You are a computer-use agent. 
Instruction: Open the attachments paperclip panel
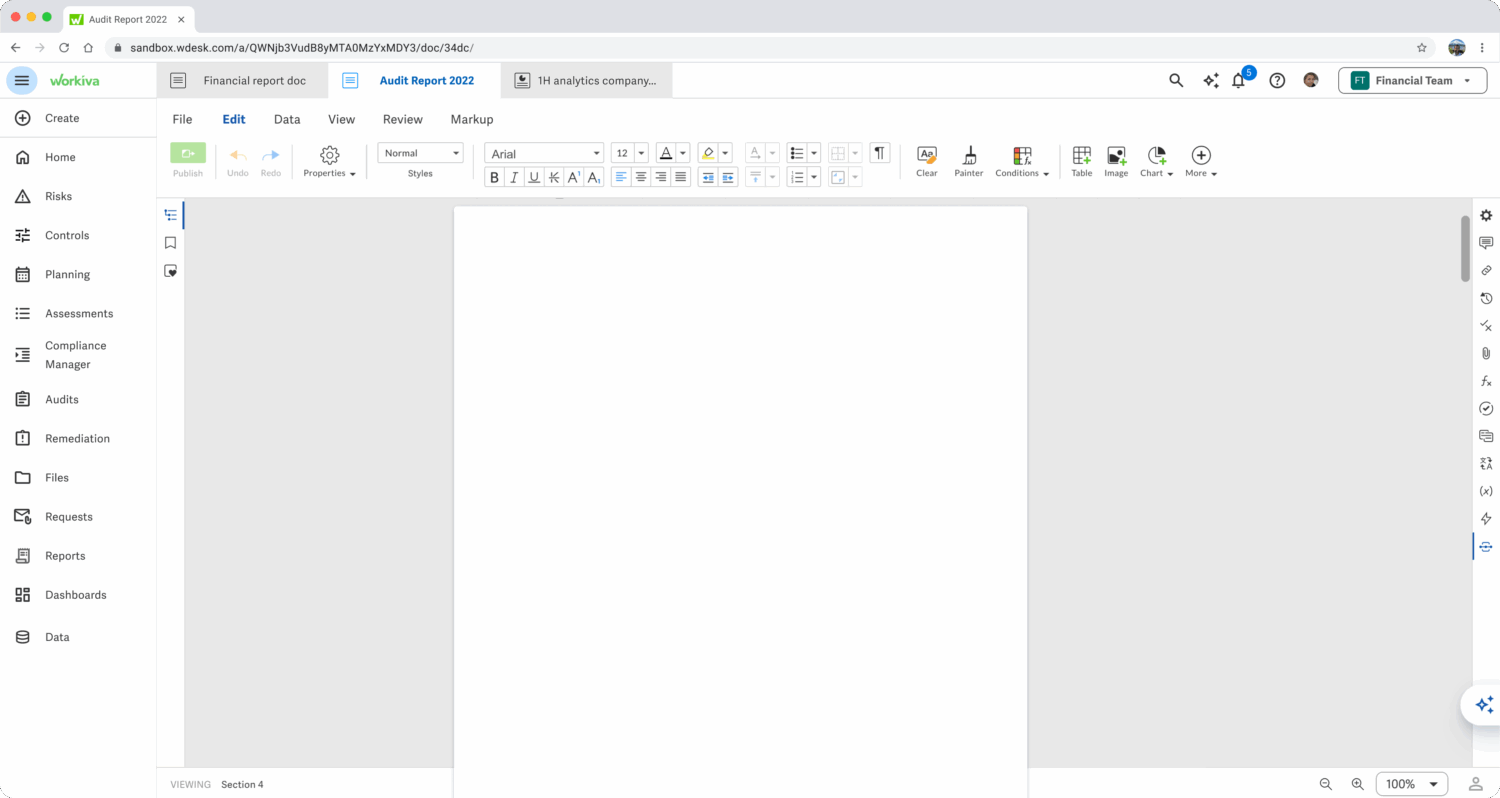point(1486,353)
